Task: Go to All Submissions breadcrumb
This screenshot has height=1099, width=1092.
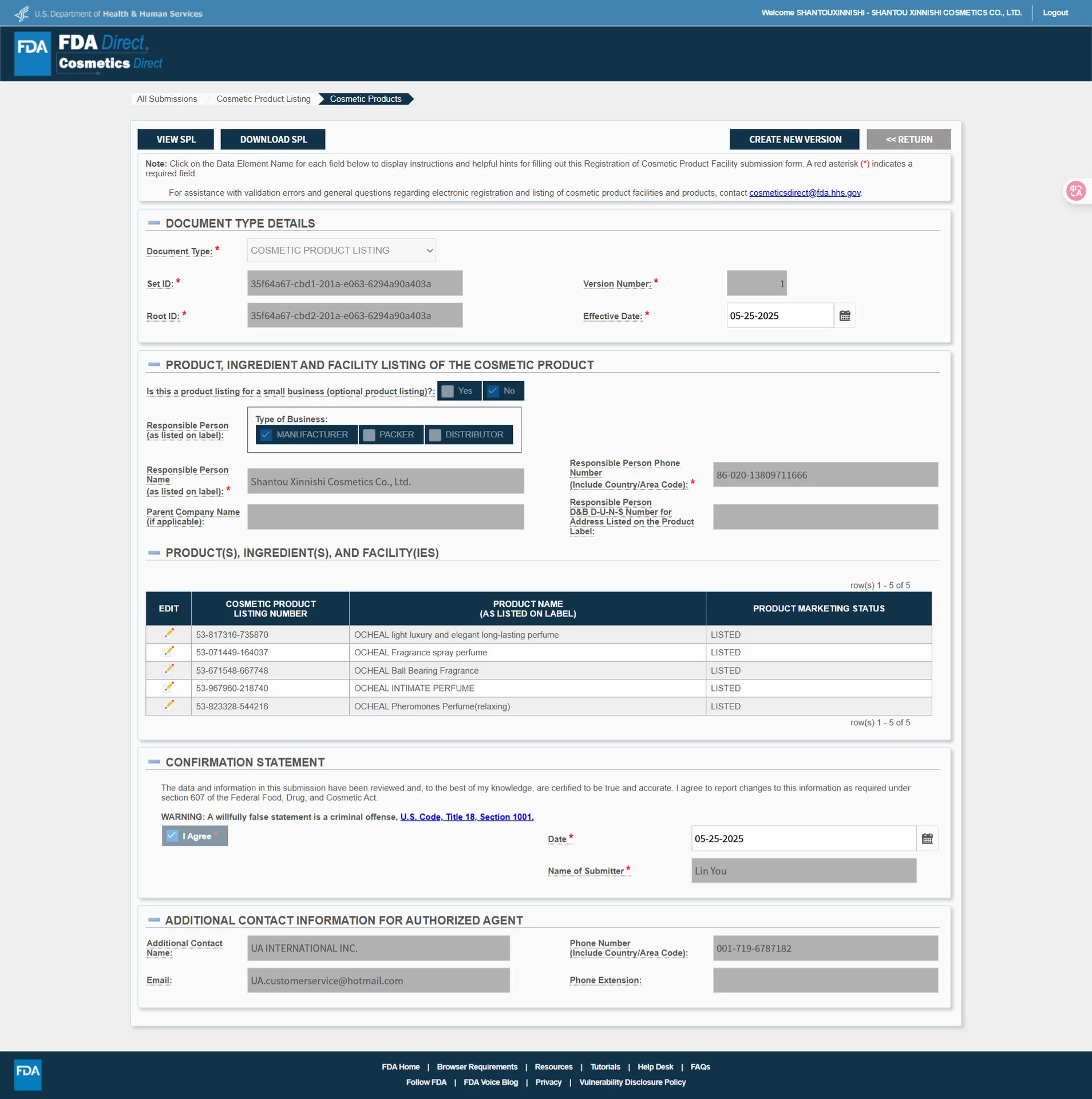Action: coord(167,99)
